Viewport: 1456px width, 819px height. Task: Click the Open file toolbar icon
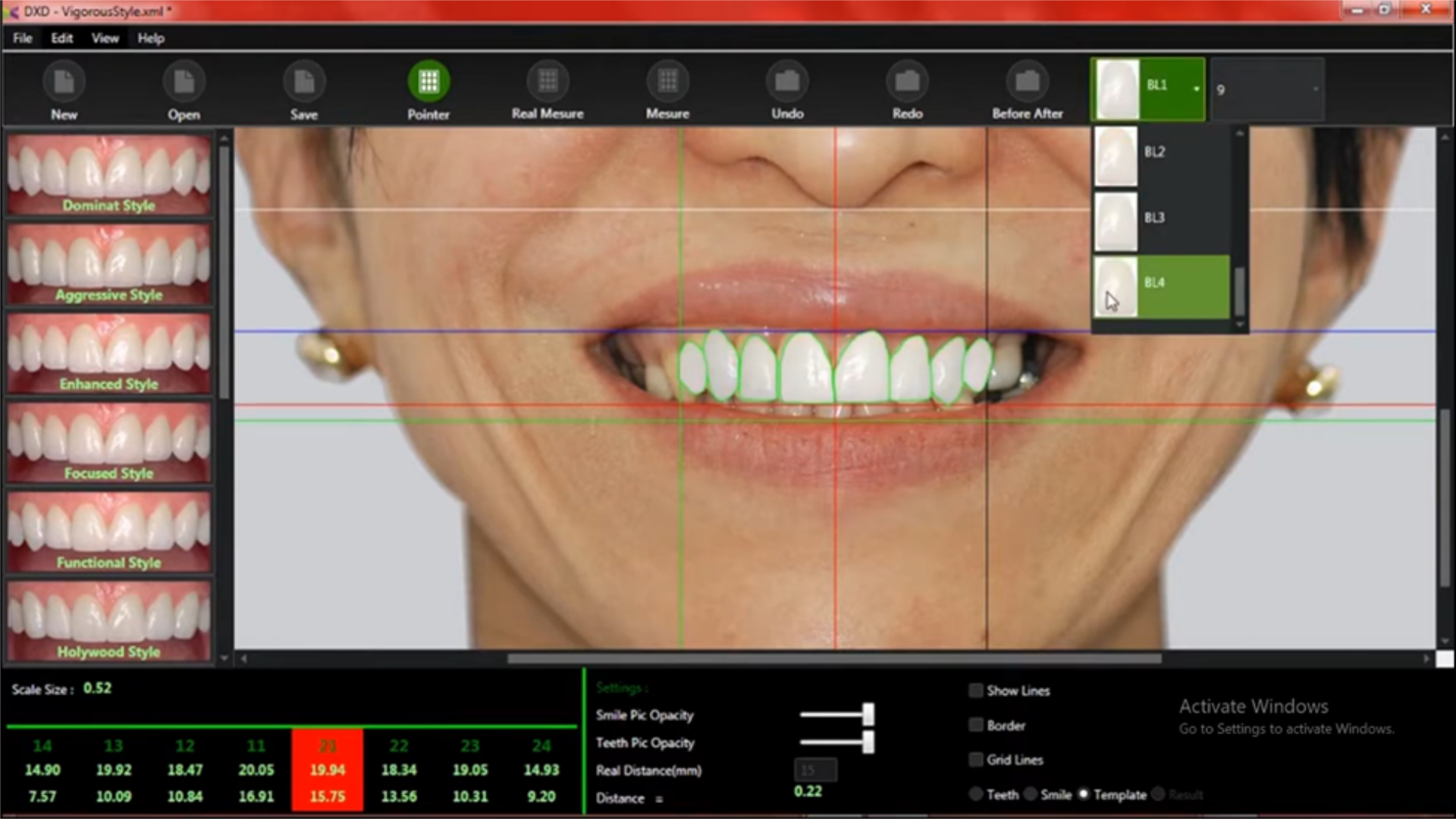(184, 82)
